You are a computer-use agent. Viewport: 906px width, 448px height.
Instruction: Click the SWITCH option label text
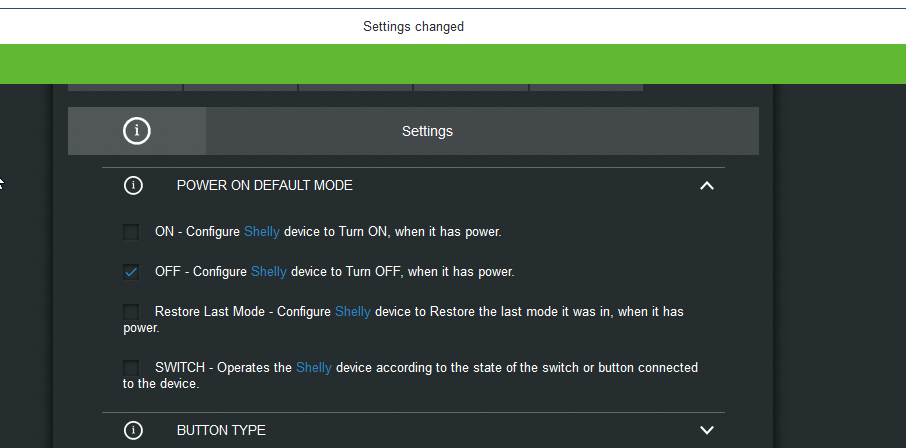[x=180, y=368]
